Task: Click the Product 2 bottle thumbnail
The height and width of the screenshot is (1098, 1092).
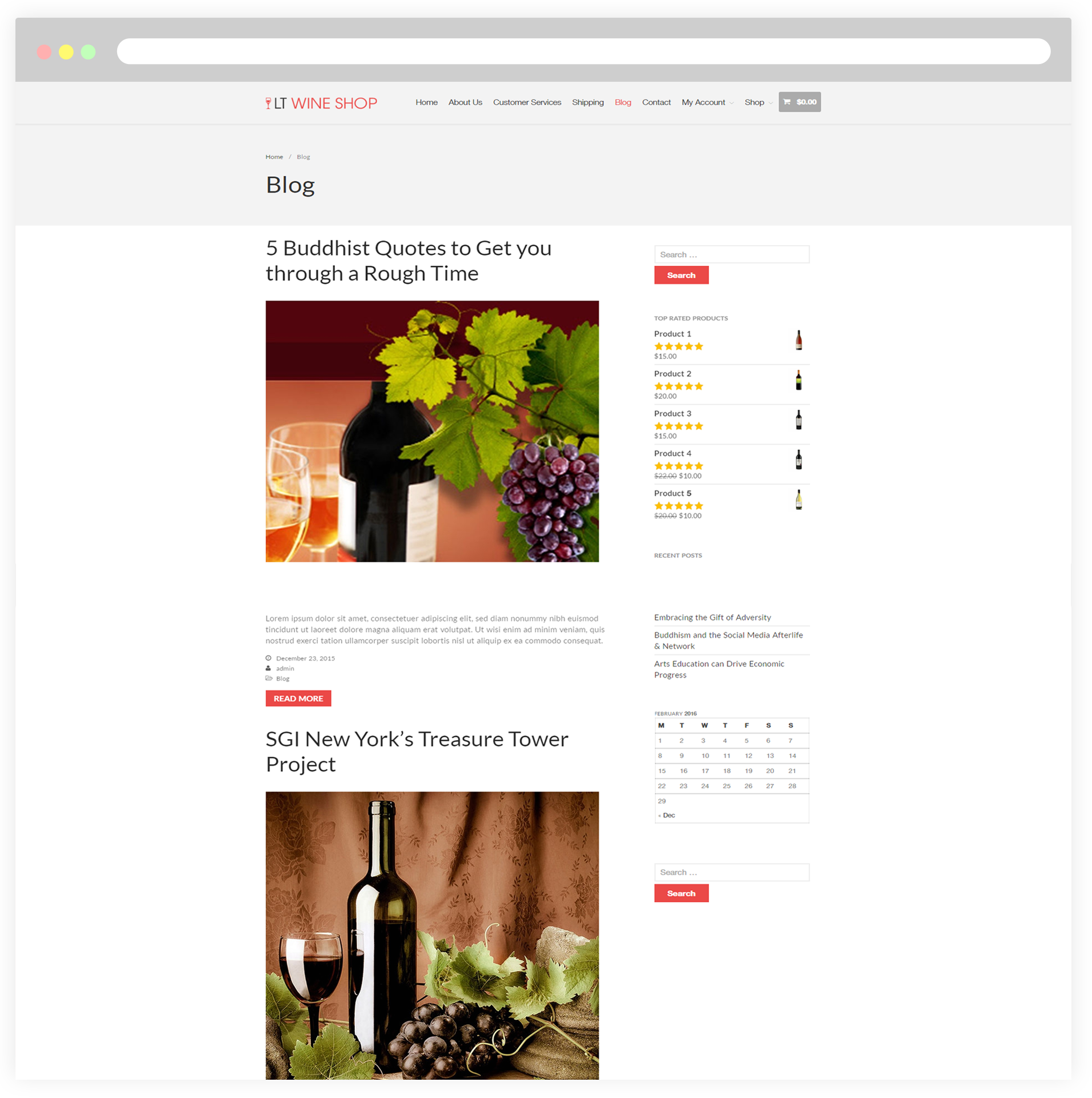Action: point(798,380)
